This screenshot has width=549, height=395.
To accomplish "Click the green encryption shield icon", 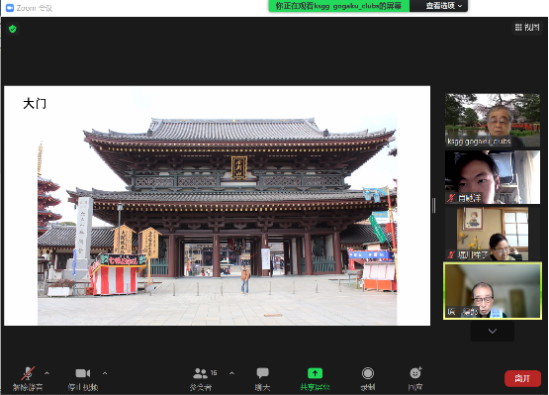I will pyautogui.click(x=13, y=29).
